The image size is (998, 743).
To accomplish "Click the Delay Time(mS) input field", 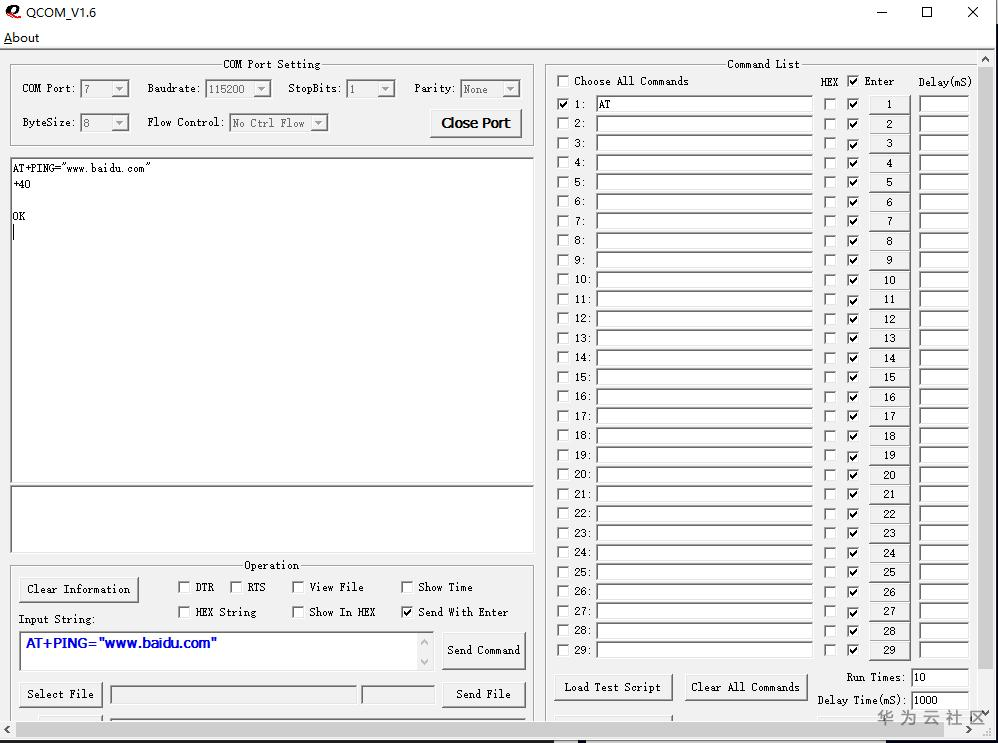I will pos(939,700).
